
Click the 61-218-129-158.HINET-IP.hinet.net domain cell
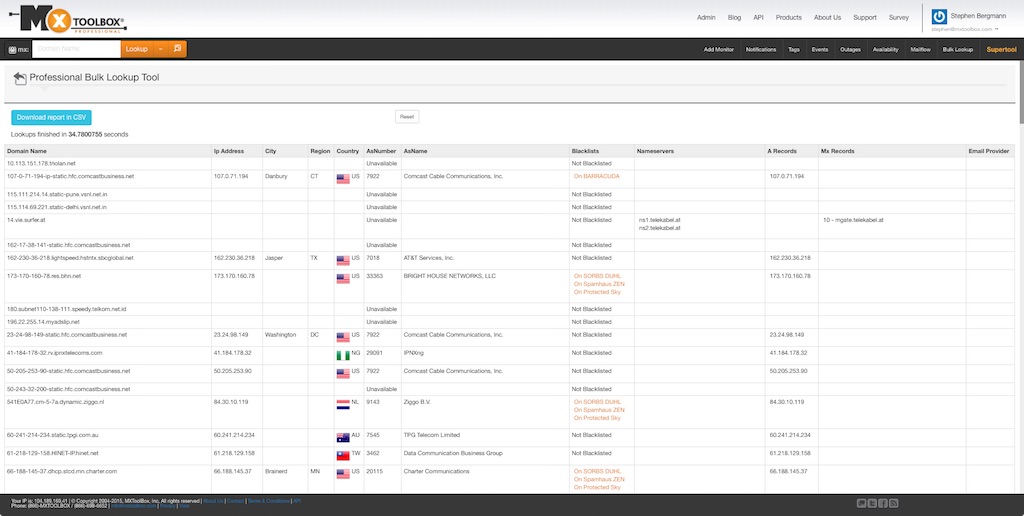107,456
